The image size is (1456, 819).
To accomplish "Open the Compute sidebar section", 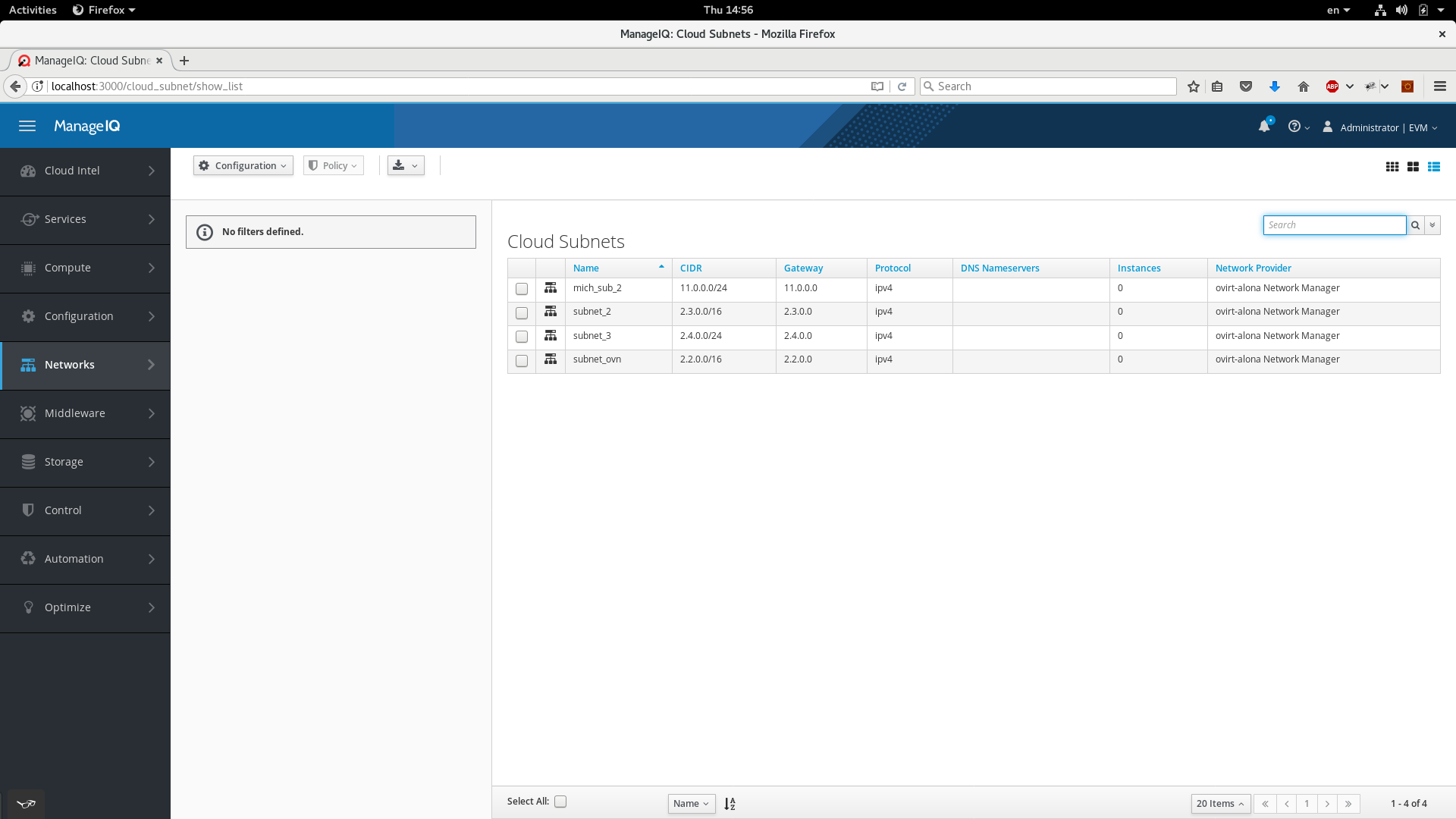I will 85,267.
